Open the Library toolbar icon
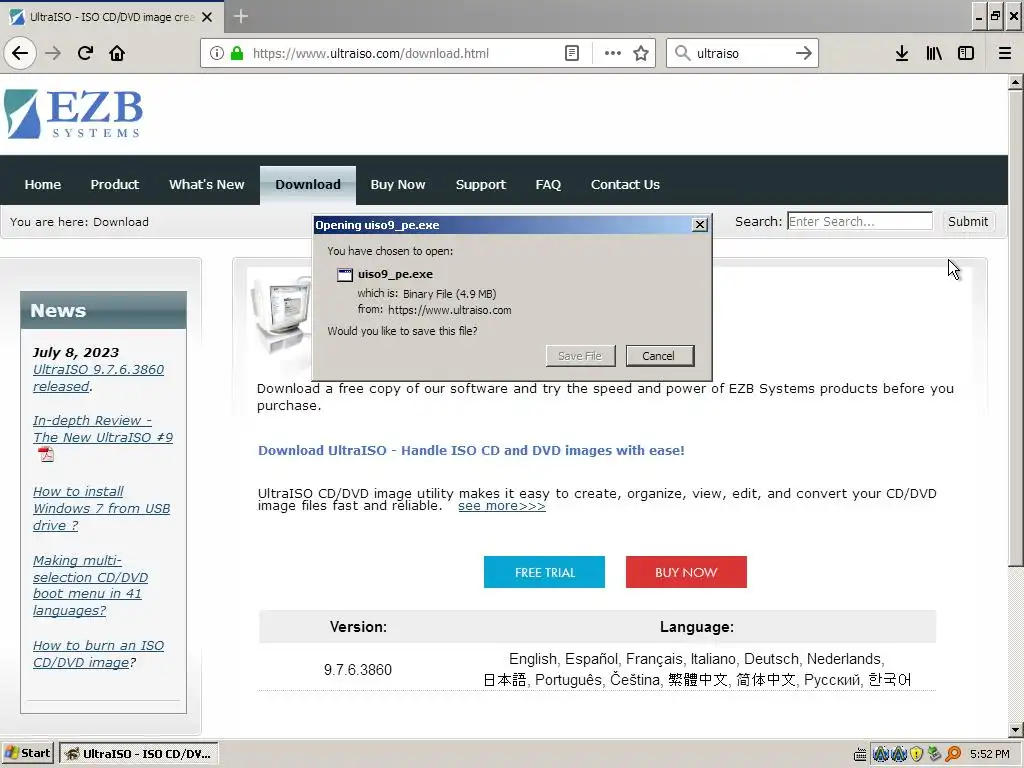Screen dimensions: 1024x768 point(934,53)
